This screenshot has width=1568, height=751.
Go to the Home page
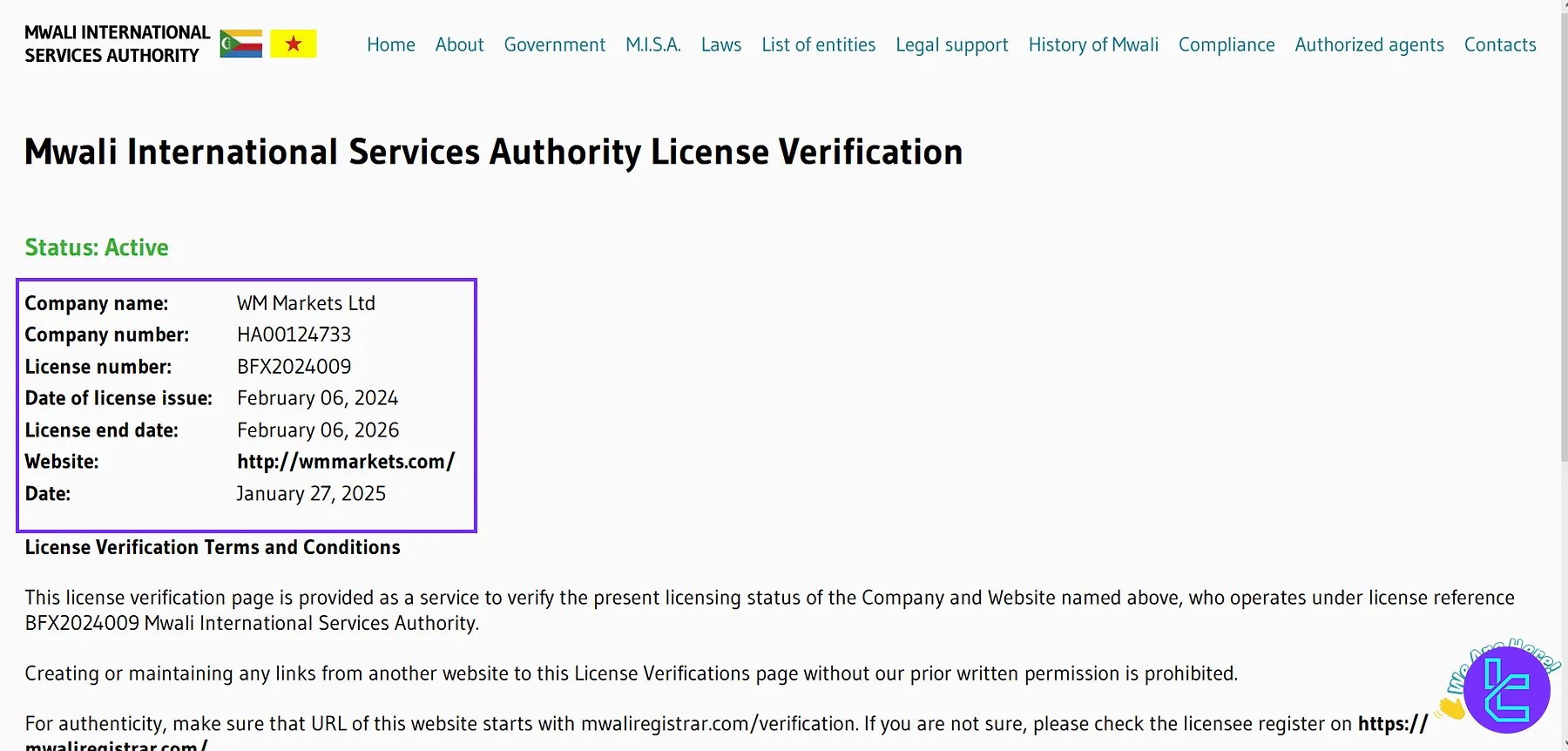390,44
